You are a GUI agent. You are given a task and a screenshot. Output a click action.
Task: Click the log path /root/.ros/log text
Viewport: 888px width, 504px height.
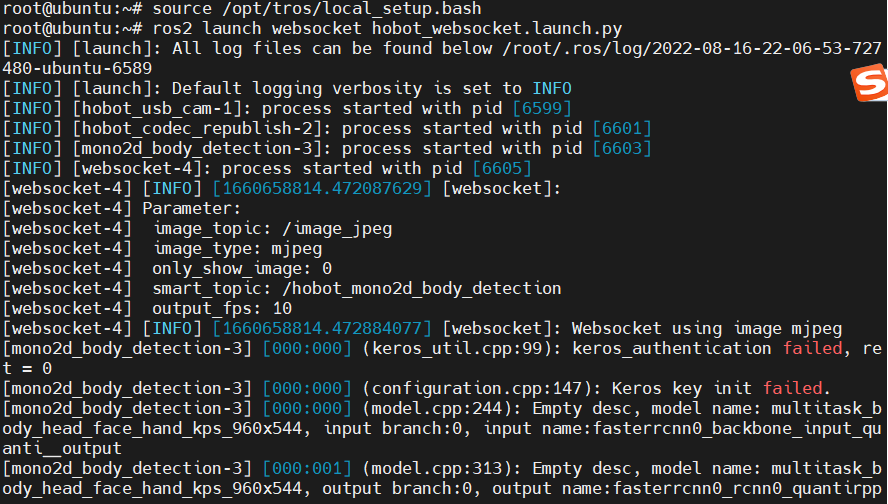692,49
